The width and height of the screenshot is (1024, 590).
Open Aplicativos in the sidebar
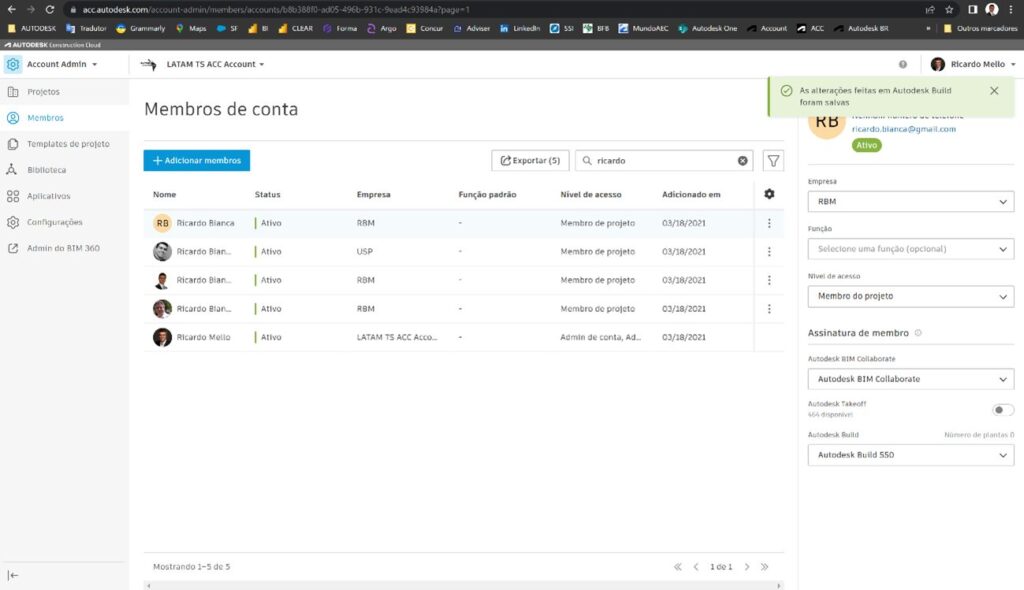[x=48, y=196]
